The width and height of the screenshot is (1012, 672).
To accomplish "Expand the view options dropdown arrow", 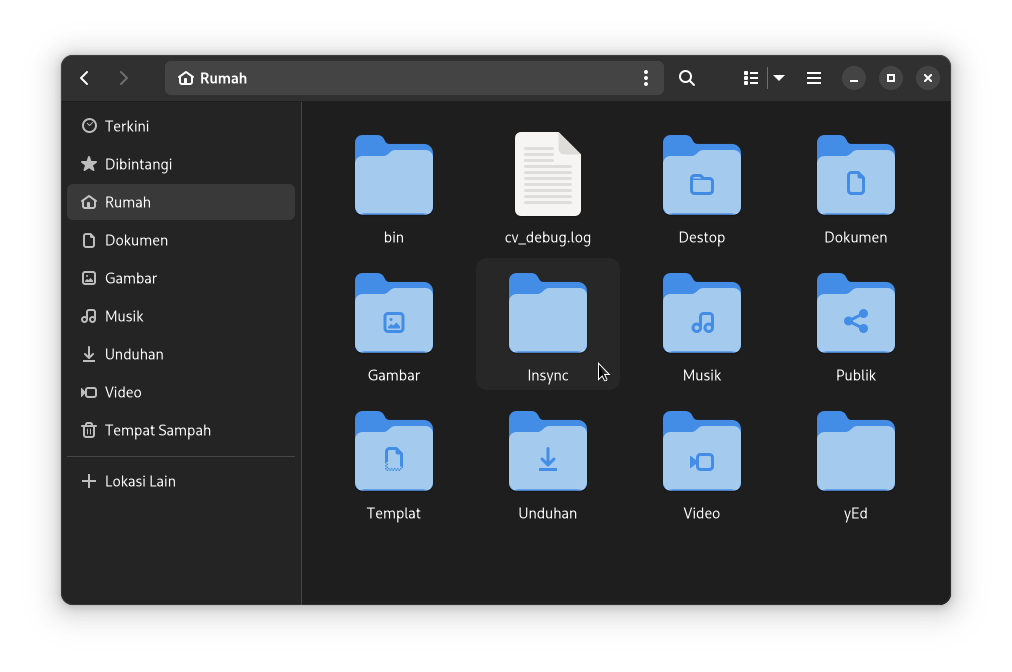I will pos(779,78).
